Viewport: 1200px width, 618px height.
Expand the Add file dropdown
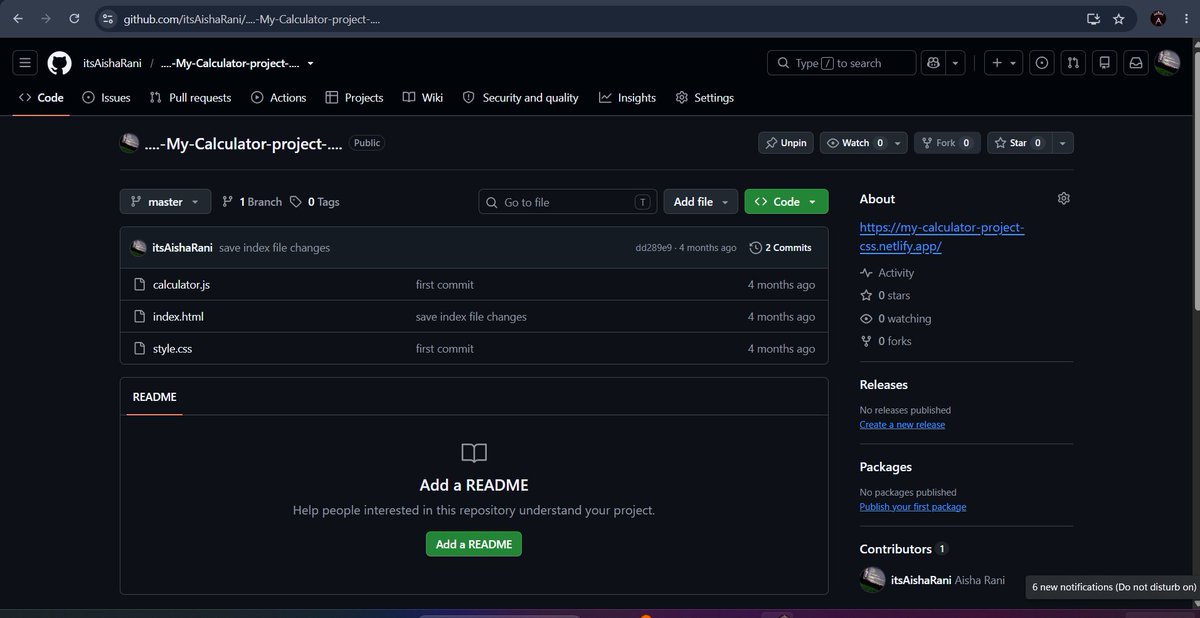pyautogui.click(x=701, y=202)
